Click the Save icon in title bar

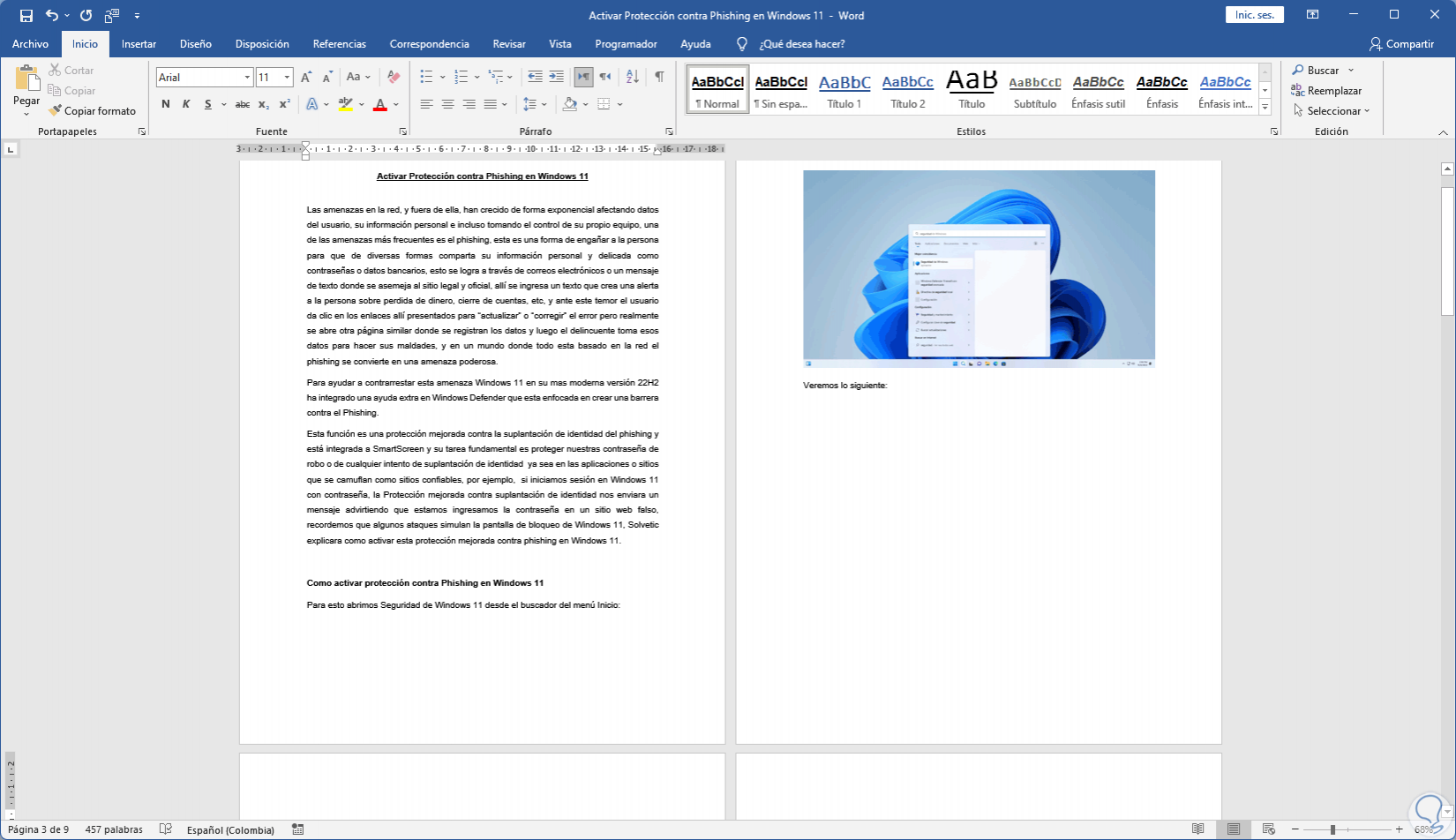coord(26,16)
